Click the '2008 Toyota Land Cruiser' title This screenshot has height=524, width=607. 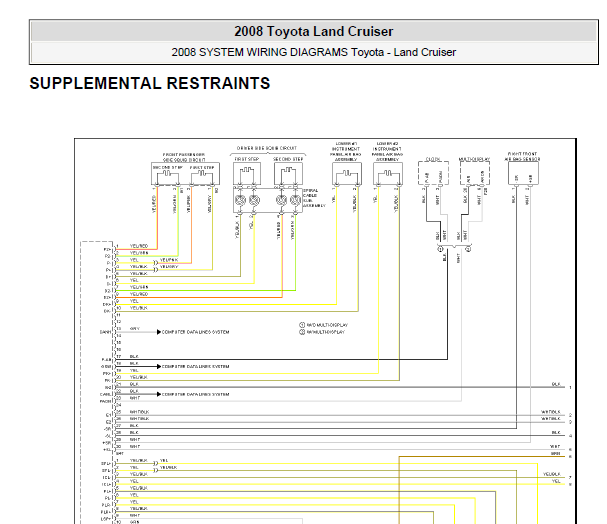pos(314,31)
